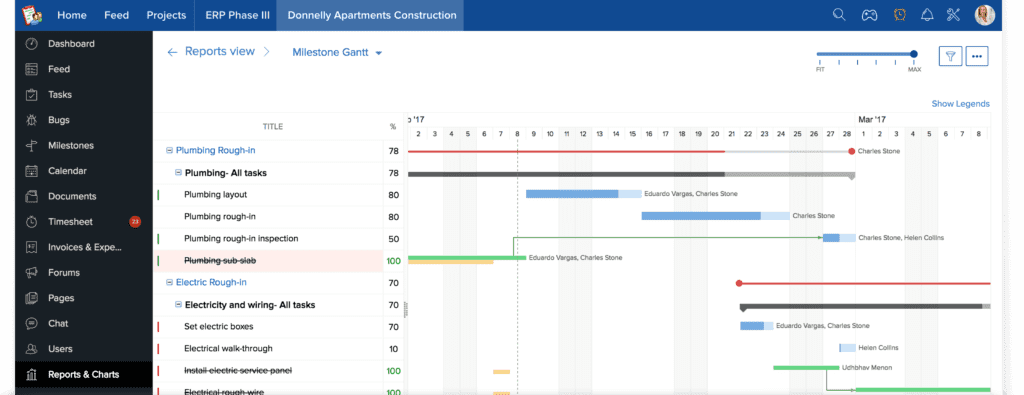Open the orange timer clock icon
Screen dimensions: 1024x395
(x=899, y=15)
